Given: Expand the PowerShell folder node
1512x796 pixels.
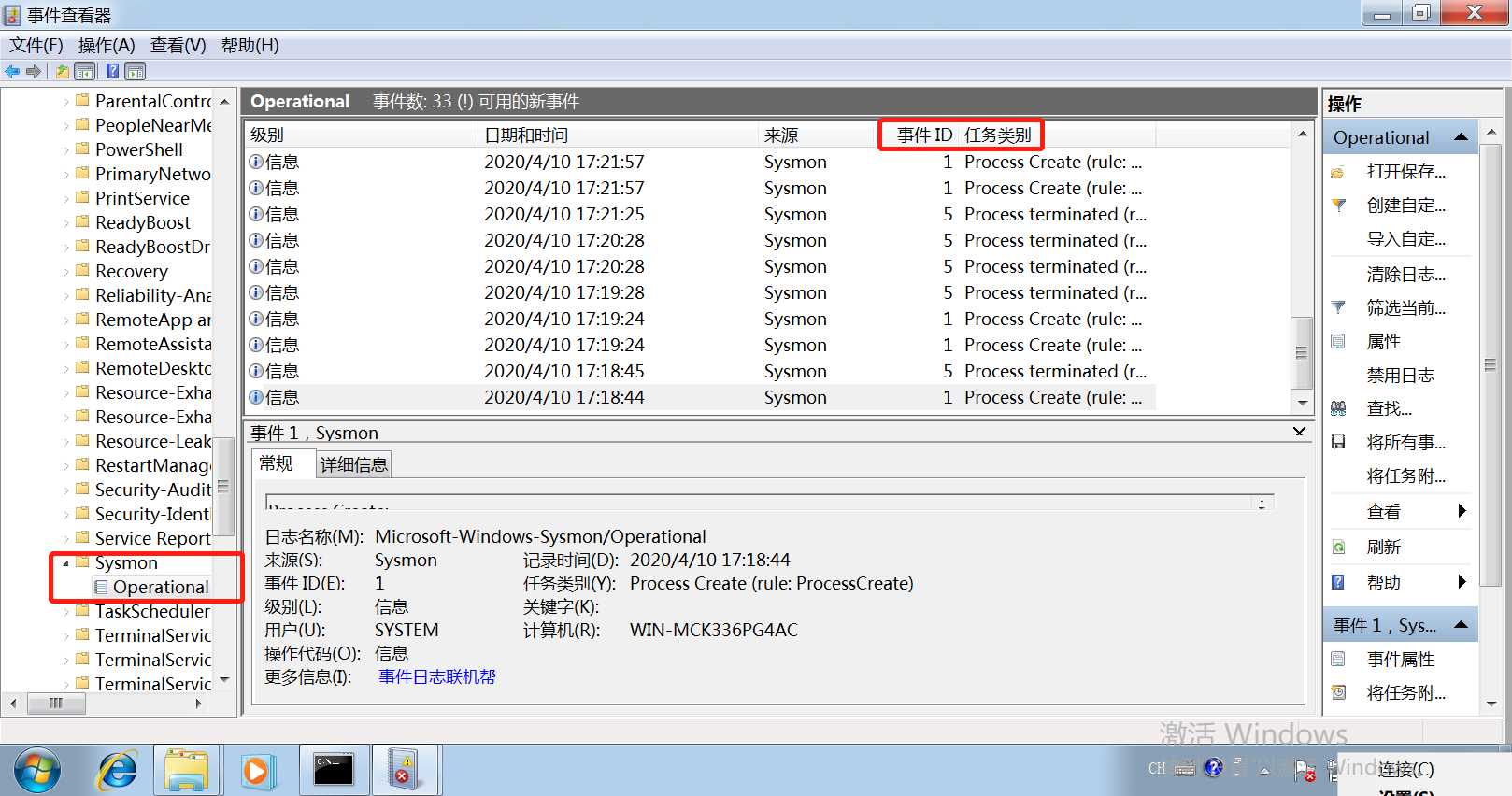Looking at the screenshot, I should [x=65, y=150].
